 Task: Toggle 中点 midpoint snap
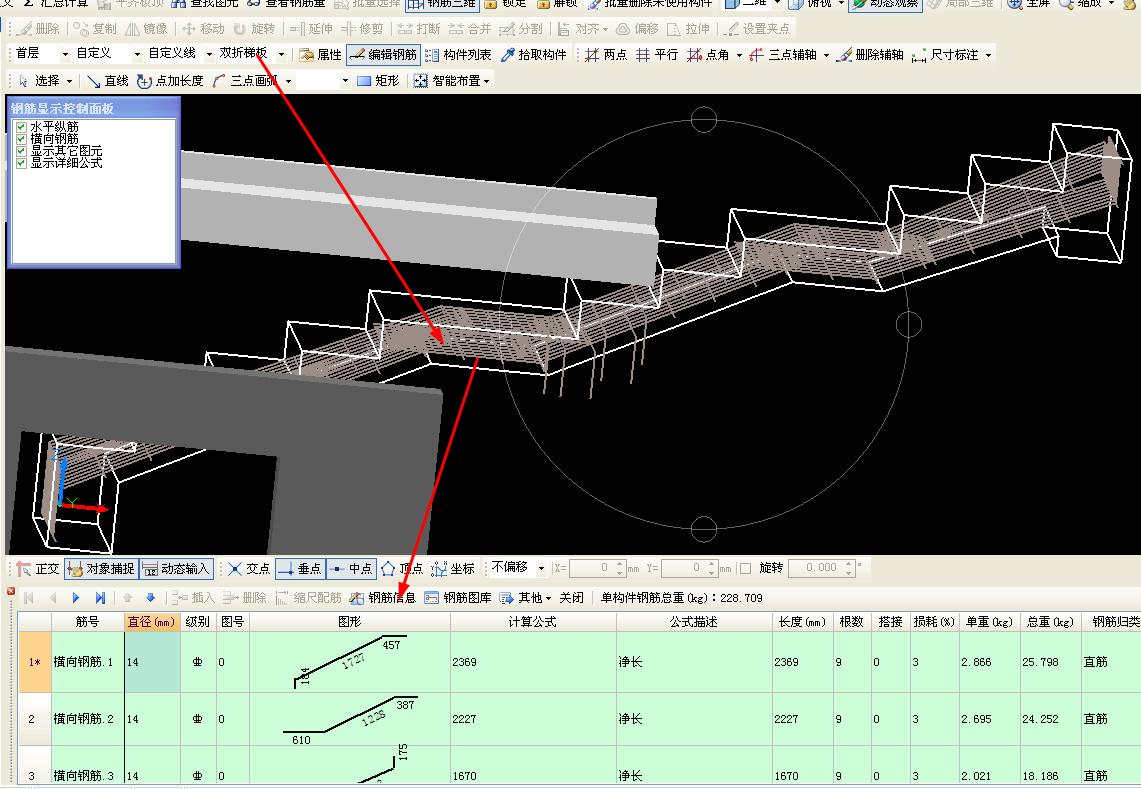click(351, 568)
